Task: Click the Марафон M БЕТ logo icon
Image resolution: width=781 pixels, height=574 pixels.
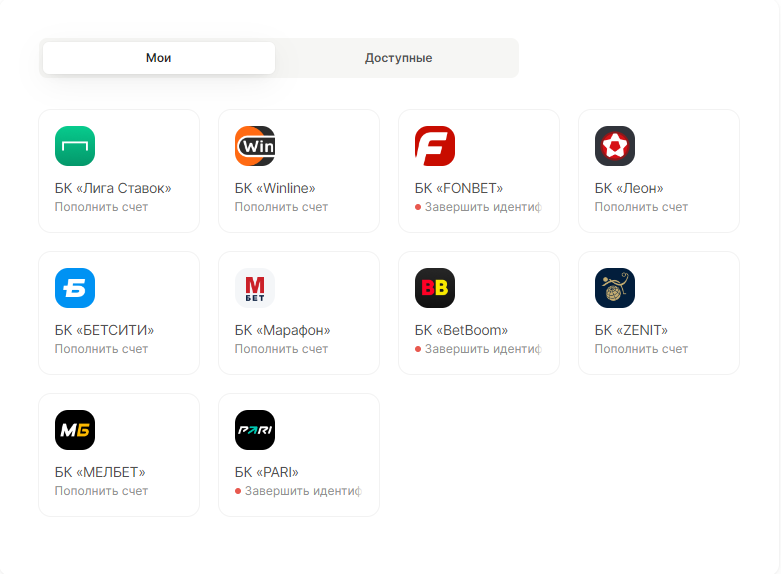Action: (x=255, y=288)
